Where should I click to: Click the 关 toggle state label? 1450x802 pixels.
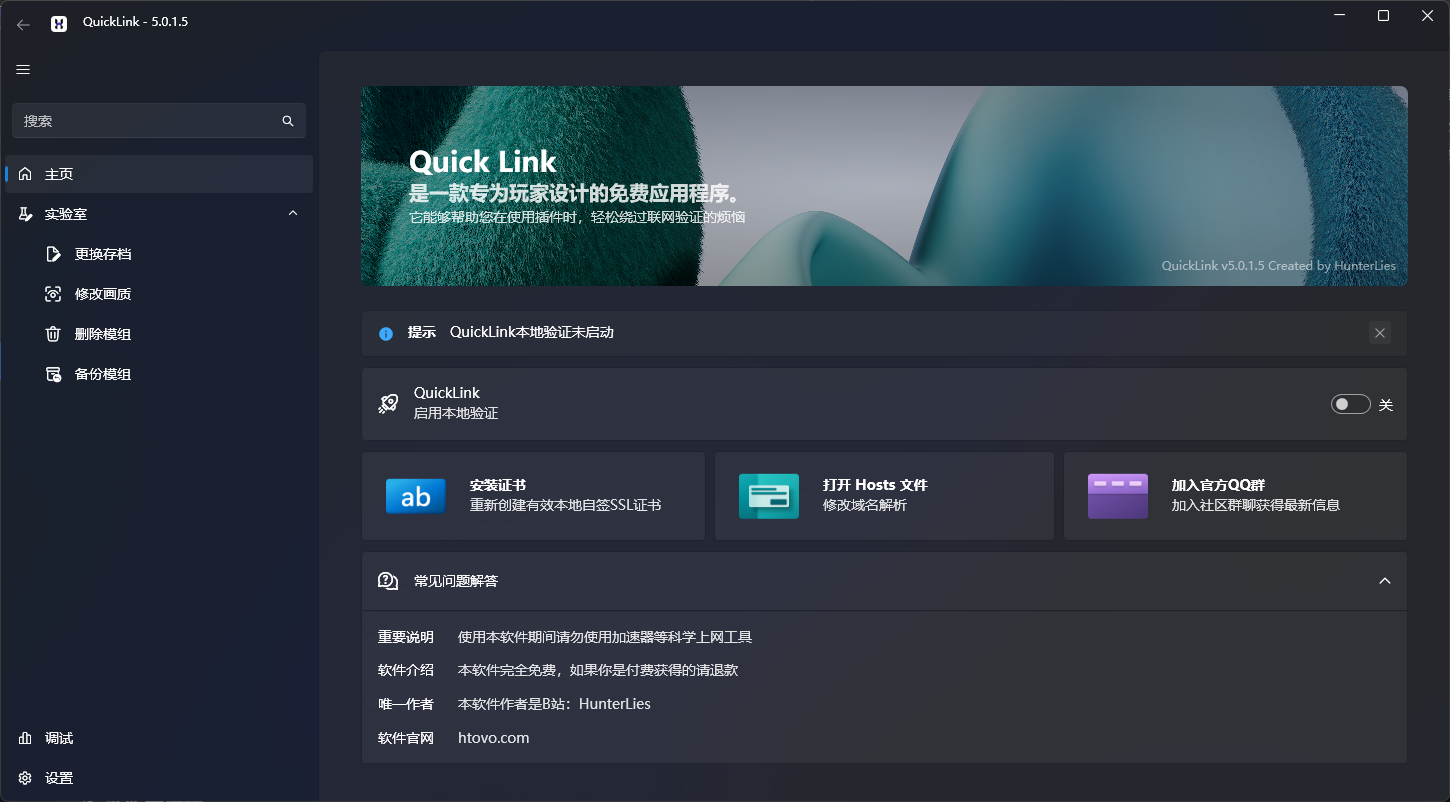click(1386, 405)
